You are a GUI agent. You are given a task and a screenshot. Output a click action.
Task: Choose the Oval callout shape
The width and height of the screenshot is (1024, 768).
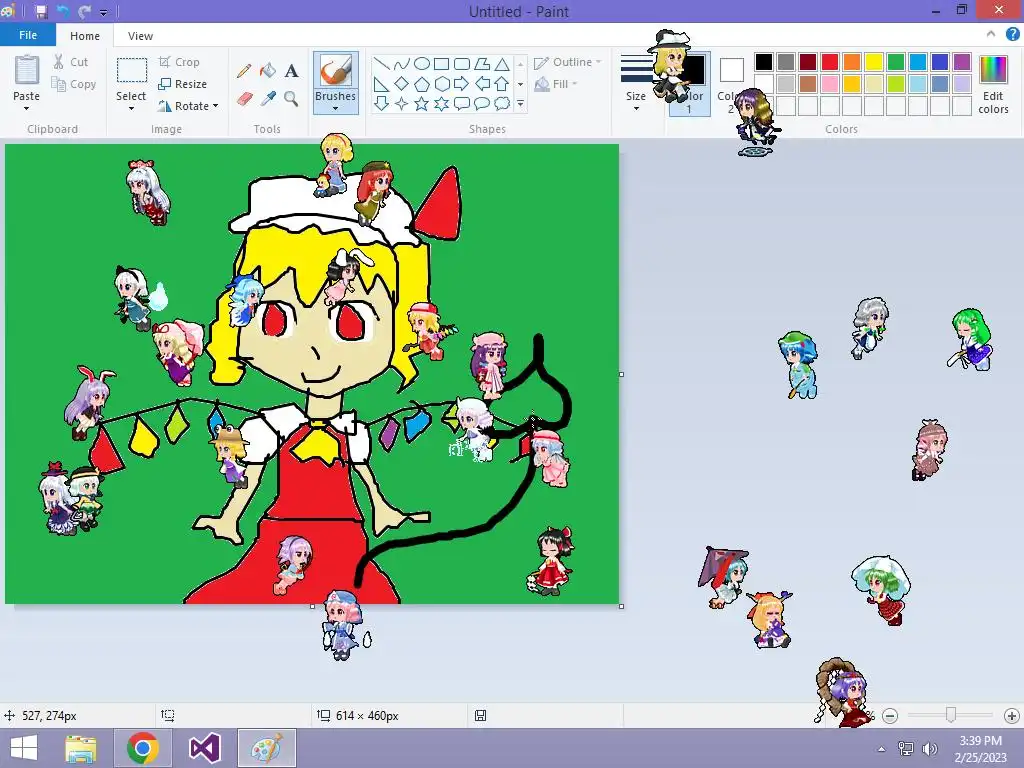482,103
